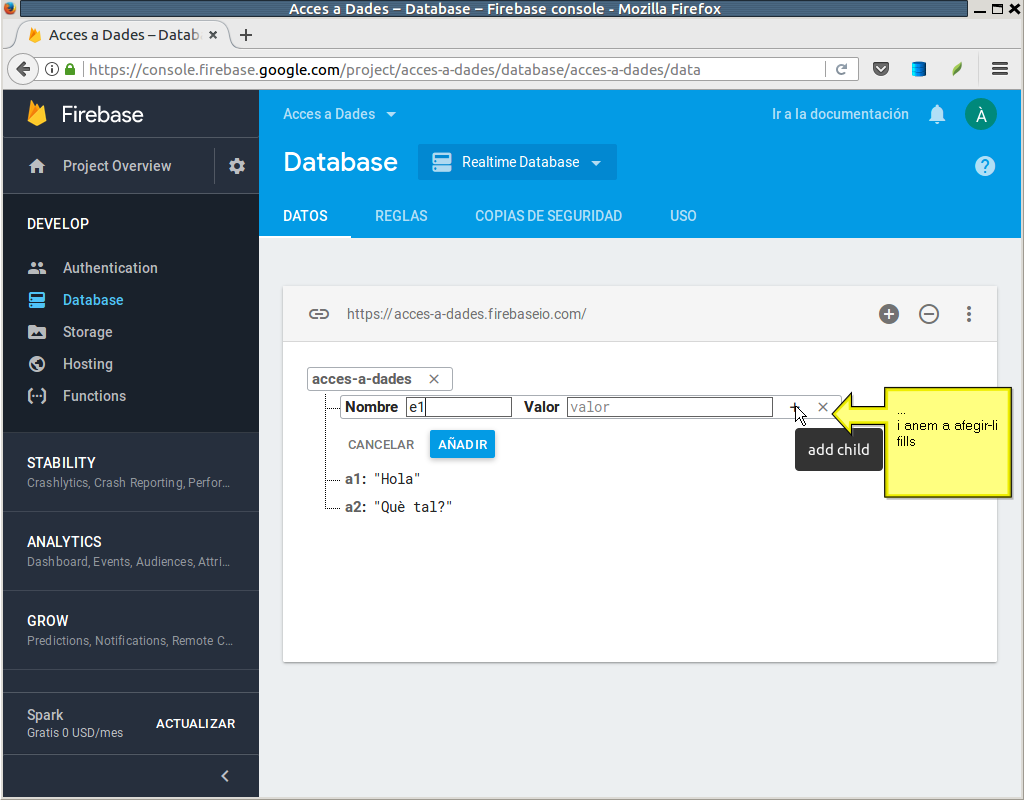Click the browser back arrow
The image size is (1024, 800).
coord(23,69)
